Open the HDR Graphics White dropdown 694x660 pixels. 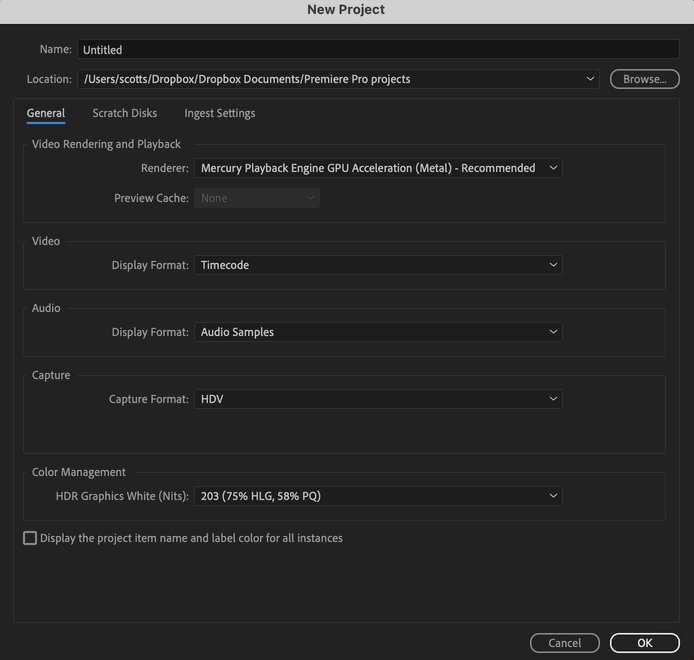click(x=378, y=496)
